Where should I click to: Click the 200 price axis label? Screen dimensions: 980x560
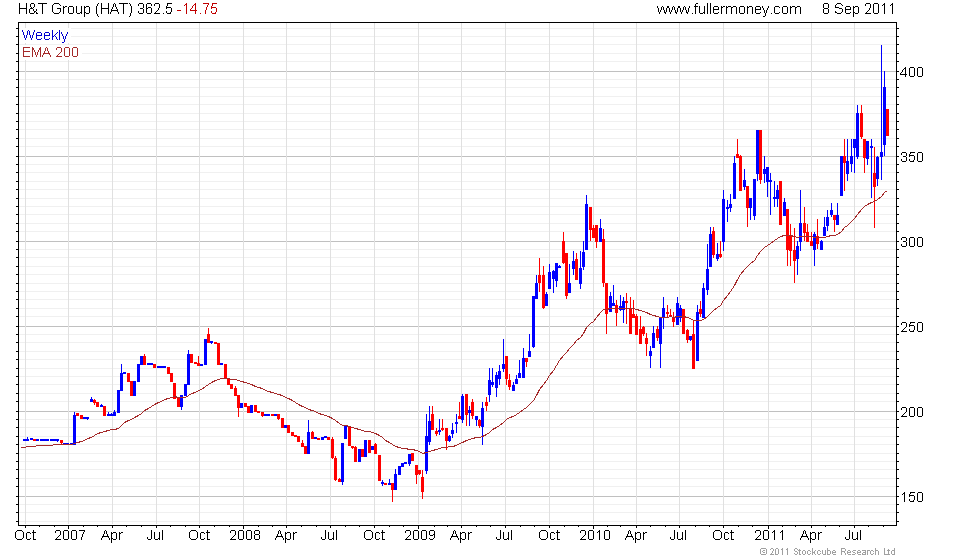coord(911,412)
